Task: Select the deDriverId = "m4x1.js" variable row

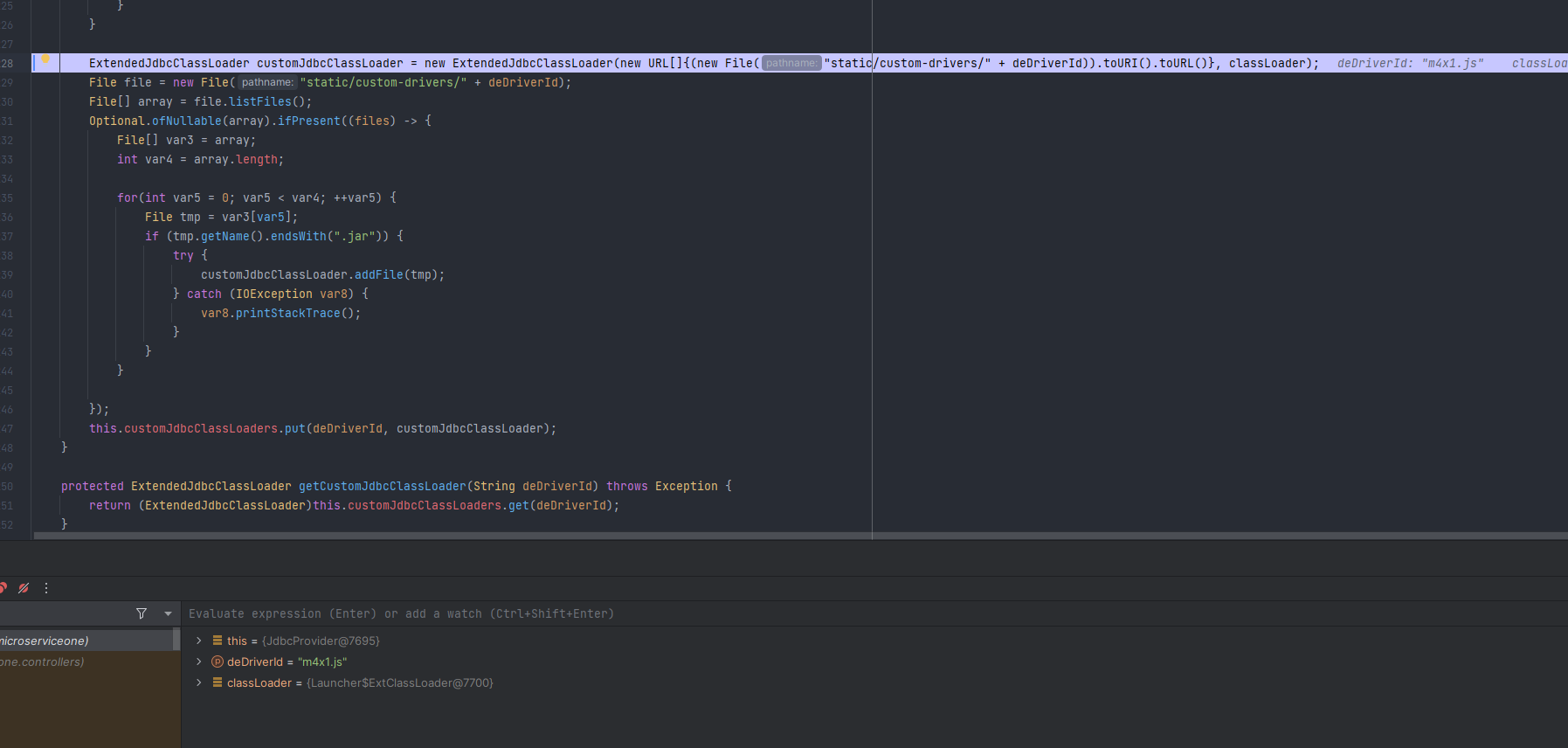Action: tap(874, 661)
